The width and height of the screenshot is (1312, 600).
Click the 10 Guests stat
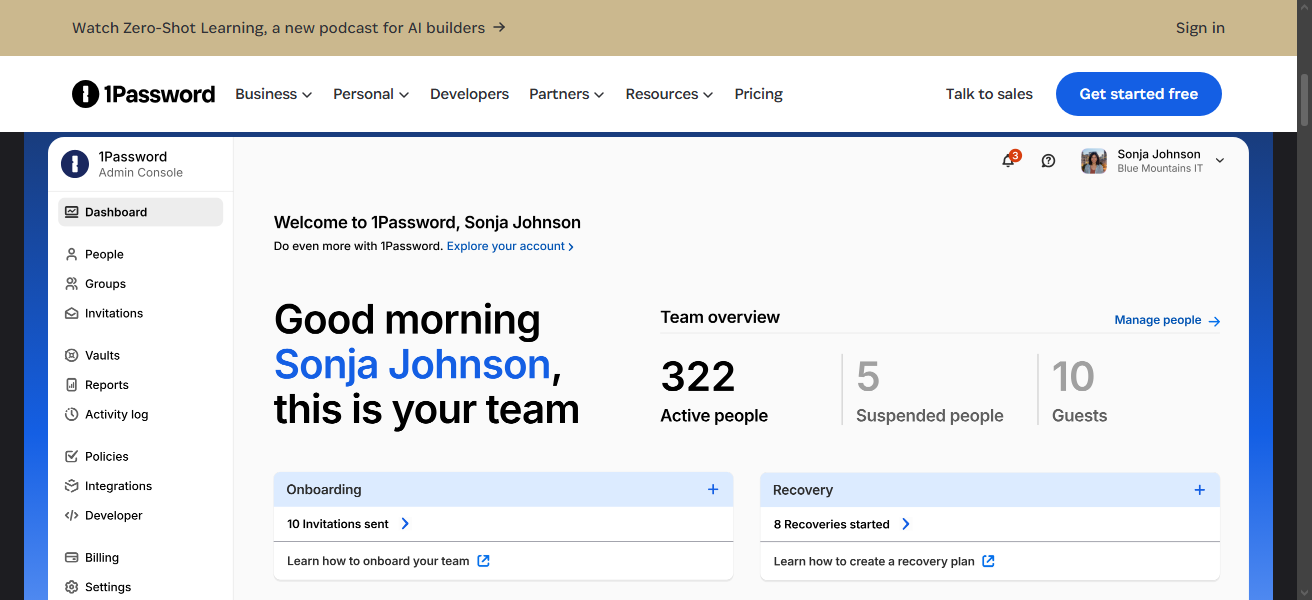click(x=1080, y=391)
